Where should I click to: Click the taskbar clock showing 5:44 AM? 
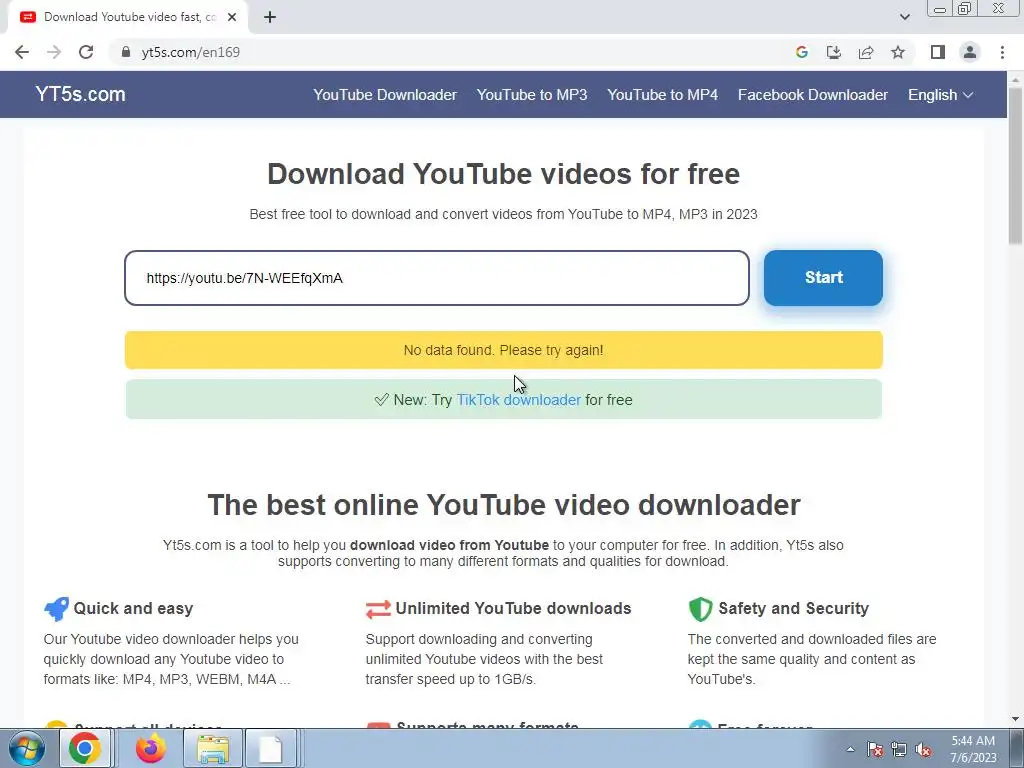pos(973,749)
